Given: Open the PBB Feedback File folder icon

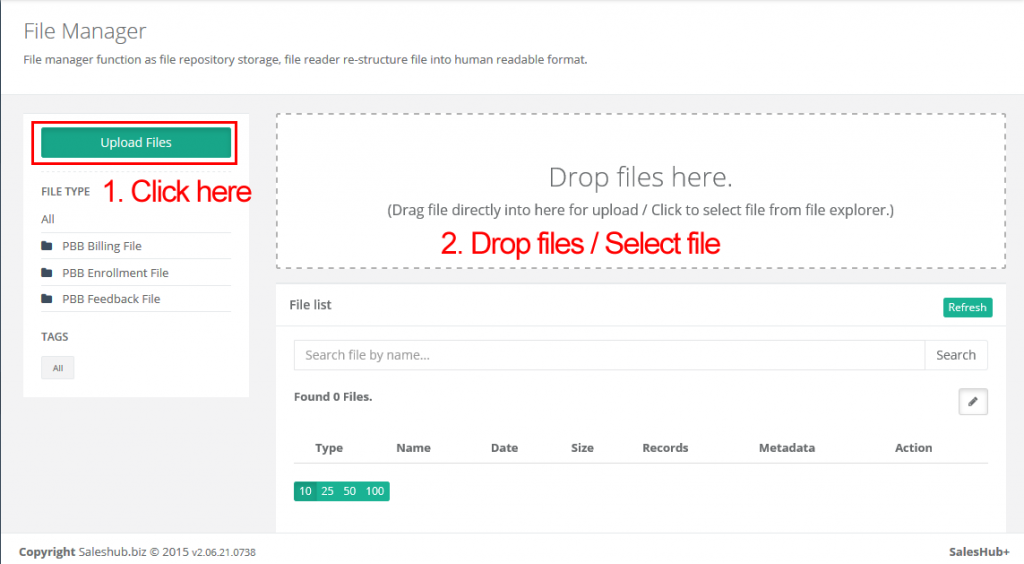Looking at the screenshot, I should click(47, 299).
